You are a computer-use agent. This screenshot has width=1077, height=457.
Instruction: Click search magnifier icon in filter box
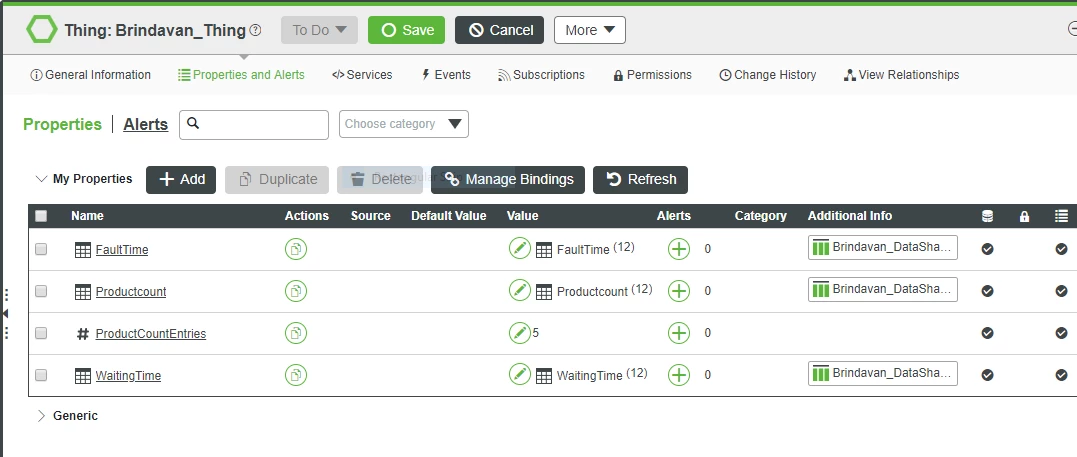coord(193,123)
